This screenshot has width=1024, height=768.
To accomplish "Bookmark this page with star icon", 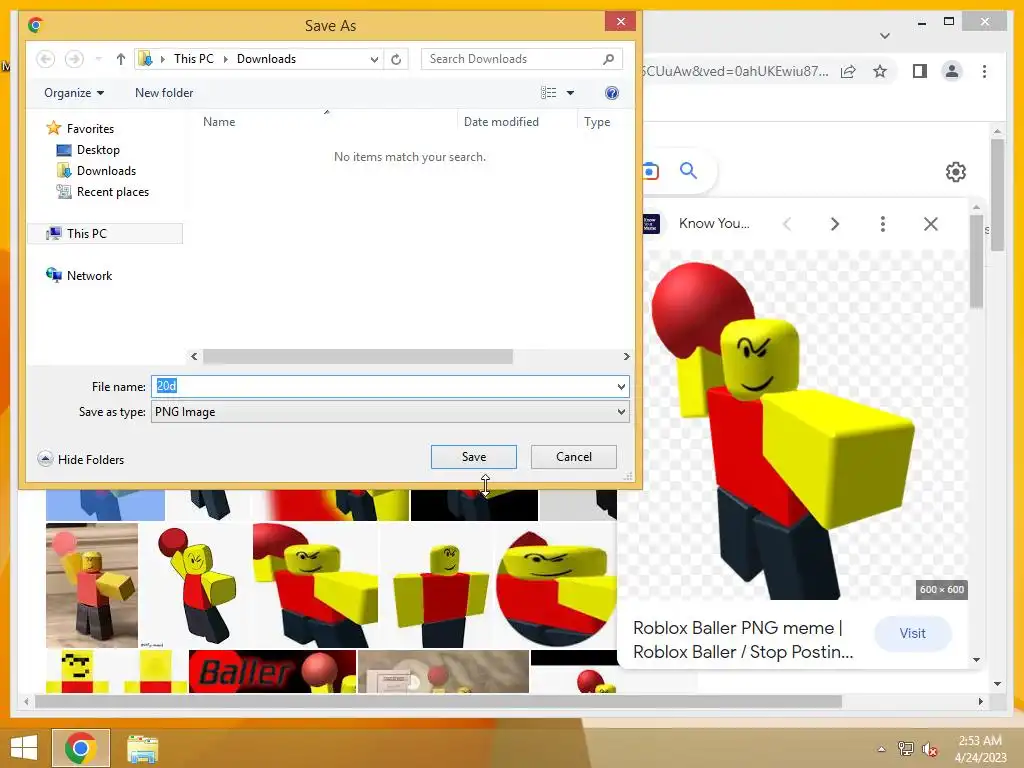I will (880, 71).
